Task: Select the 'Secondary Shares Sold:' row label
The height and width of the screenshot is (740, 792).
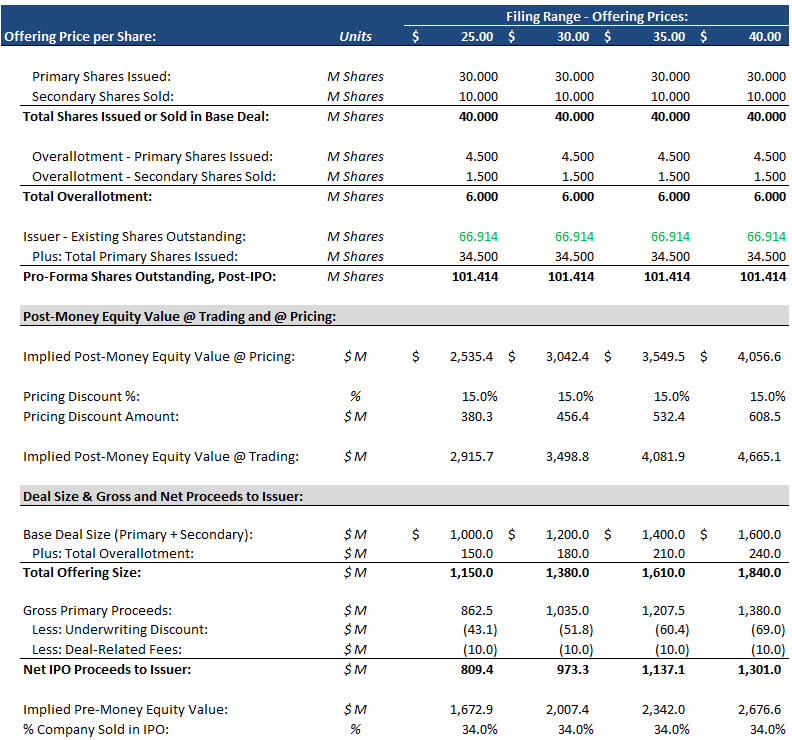Action: [103, 96]
